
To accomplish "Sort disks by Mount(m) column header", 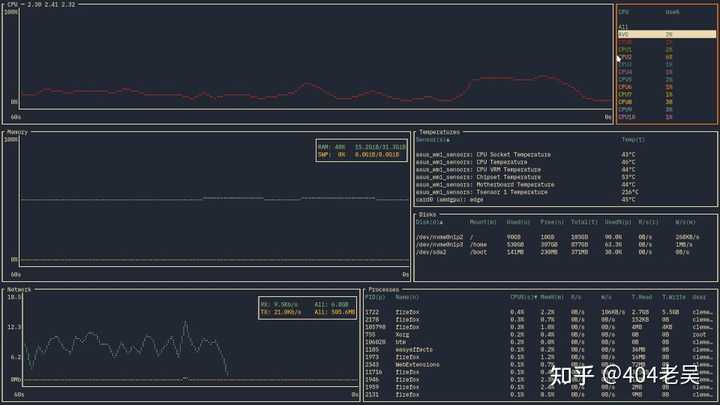I will (483, 222).
